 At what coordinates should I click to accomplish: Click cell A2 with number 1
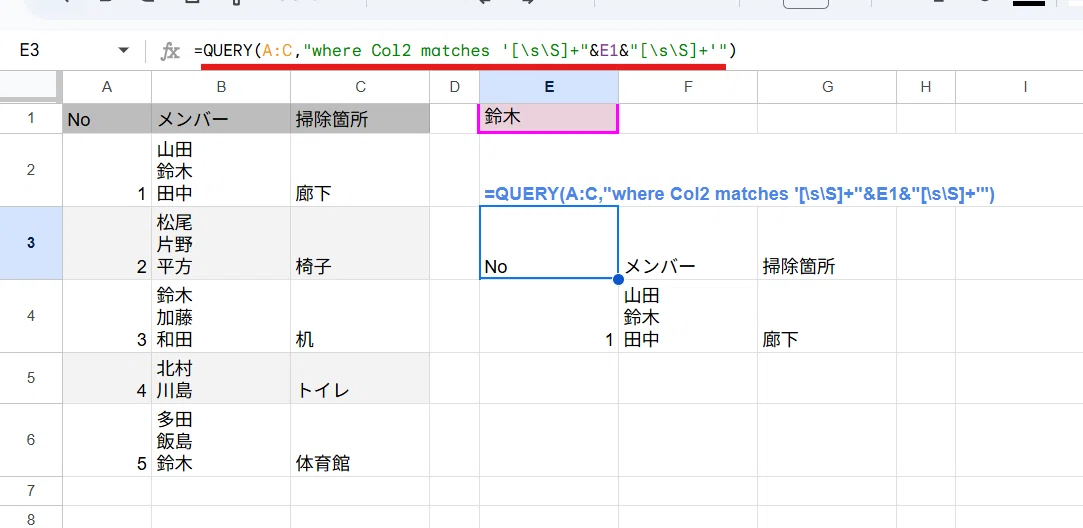107,170
